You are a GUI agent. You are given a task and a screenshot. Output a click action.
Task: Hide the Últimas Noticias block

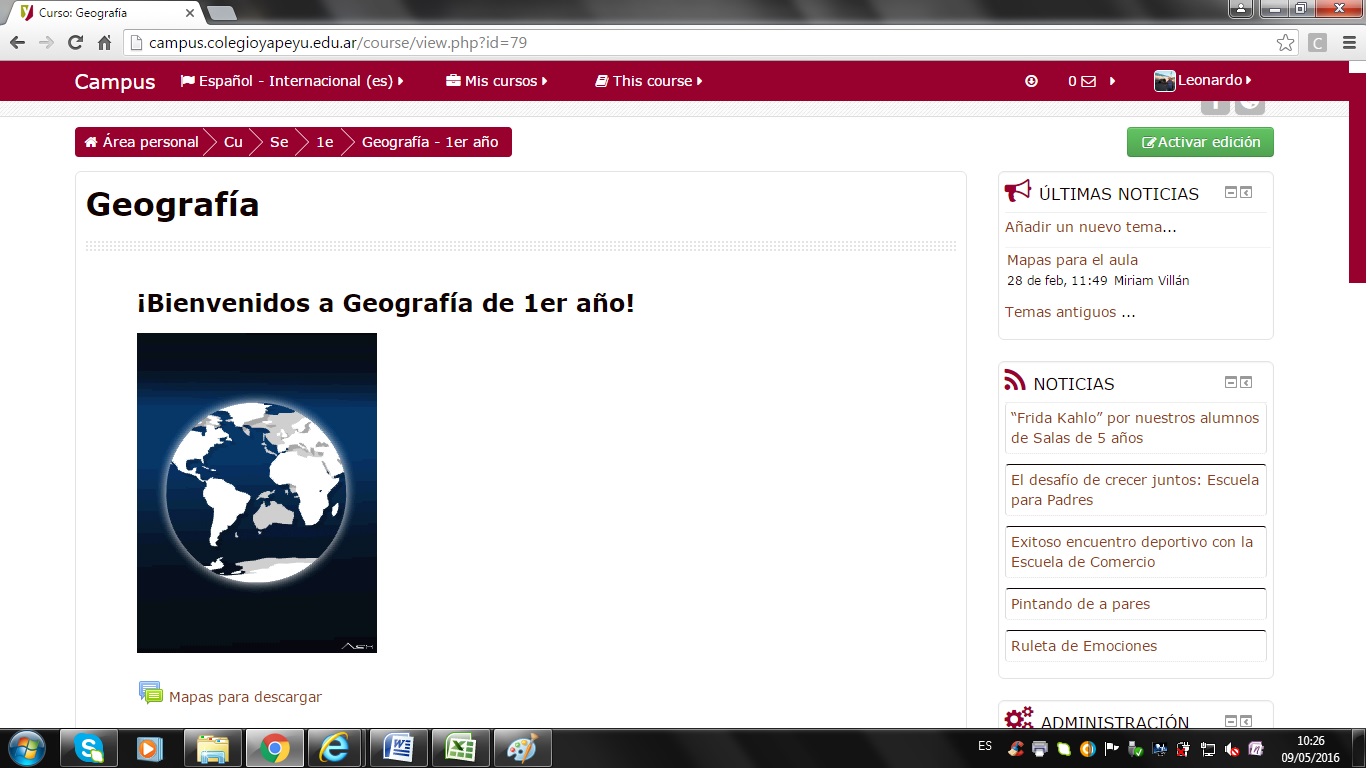coord(1231,193)
